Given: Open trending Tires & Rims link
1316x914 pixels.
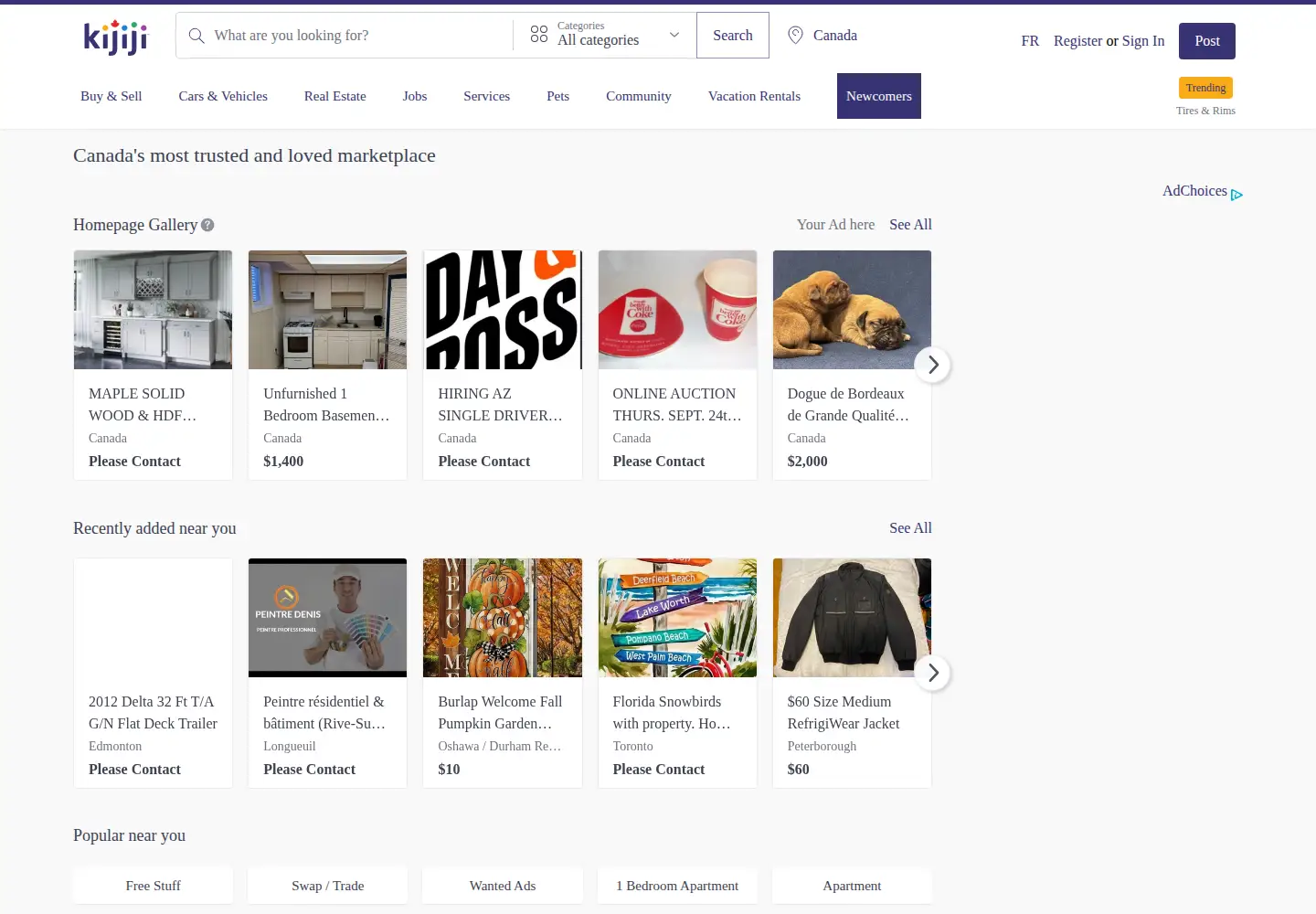Looking at the screenshot, I should point(1205,111).
